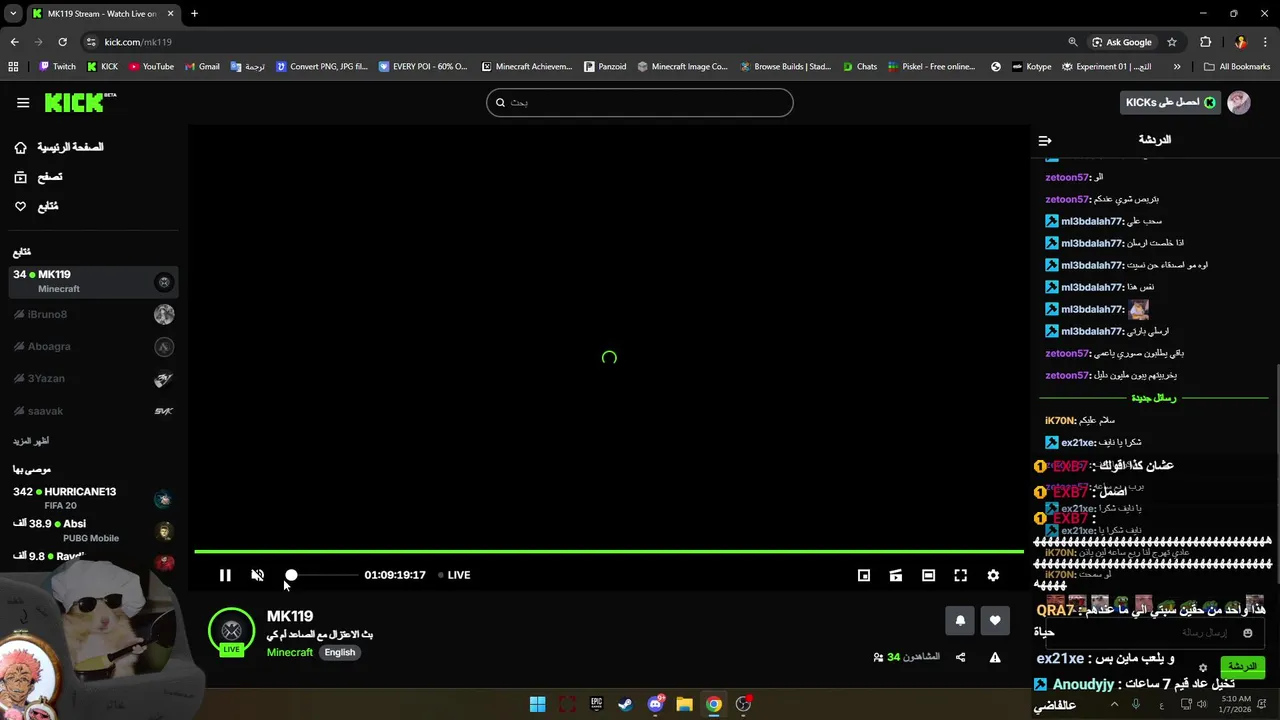Open chat settings gear icon

1203,668
